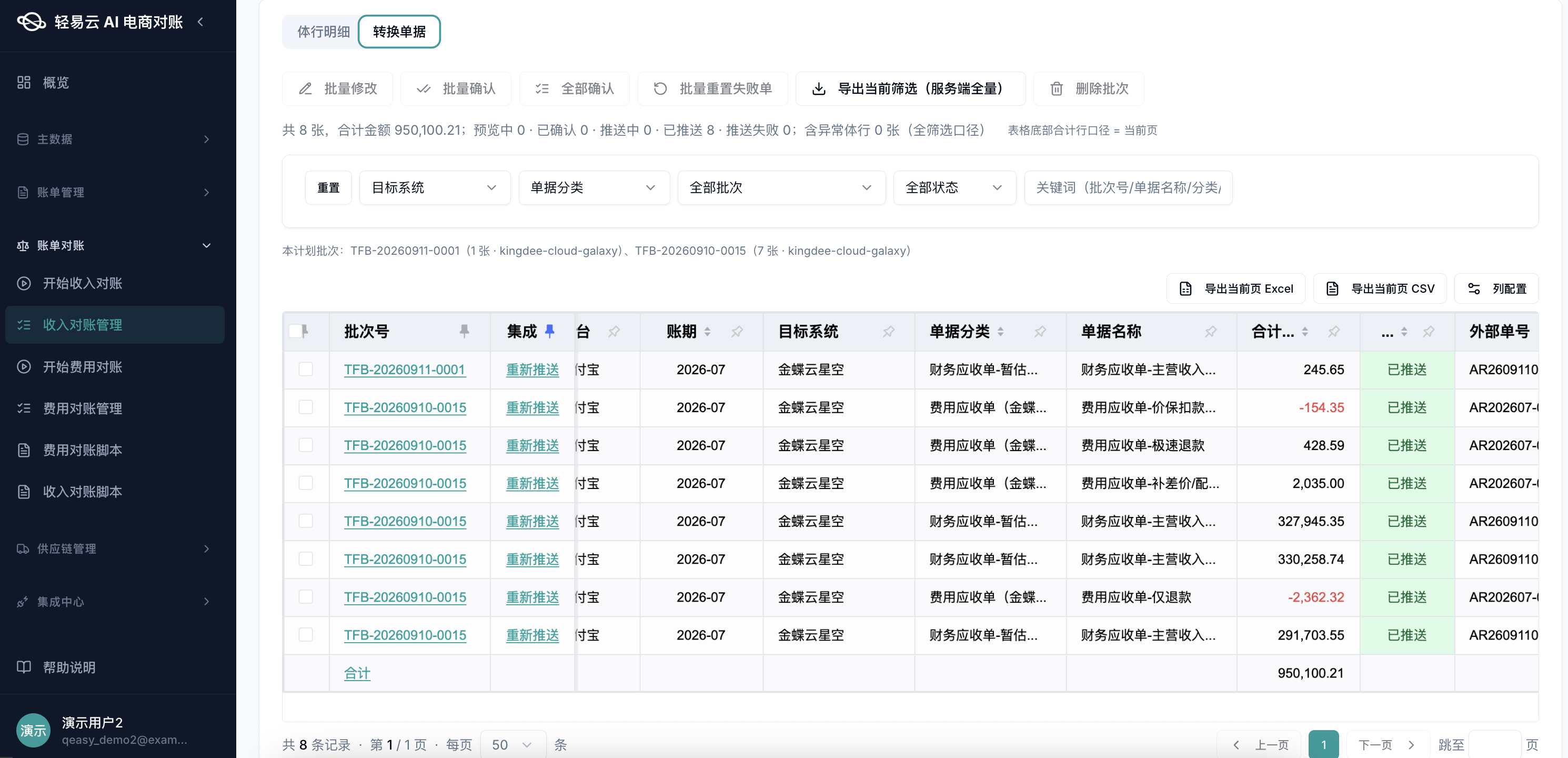Open 概览 overview page
The image size is (1568, 758).
pyautogui.click(x=55, y=82)
